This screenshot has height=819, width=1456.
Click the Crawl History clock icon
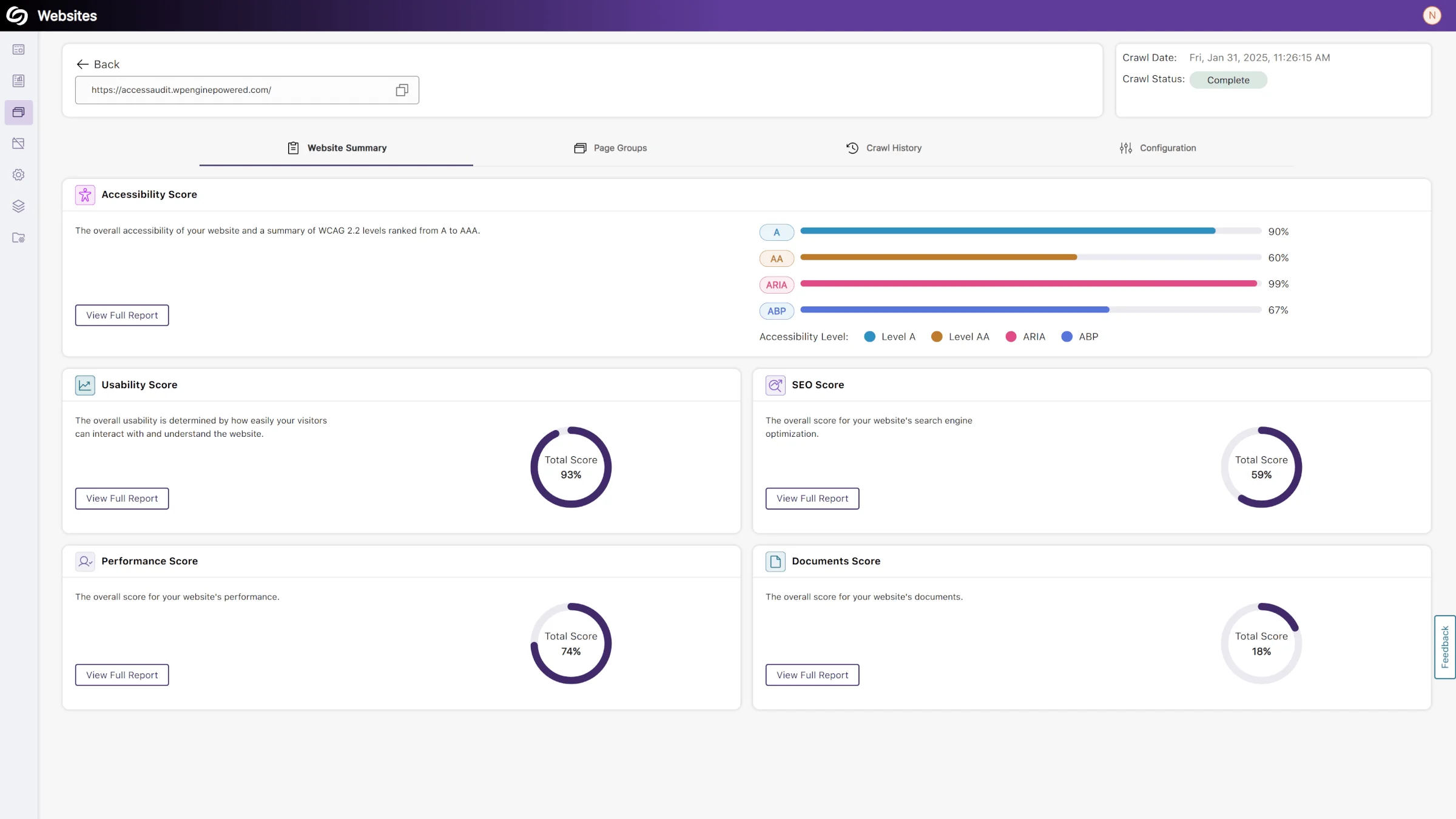tap(852, 148)
